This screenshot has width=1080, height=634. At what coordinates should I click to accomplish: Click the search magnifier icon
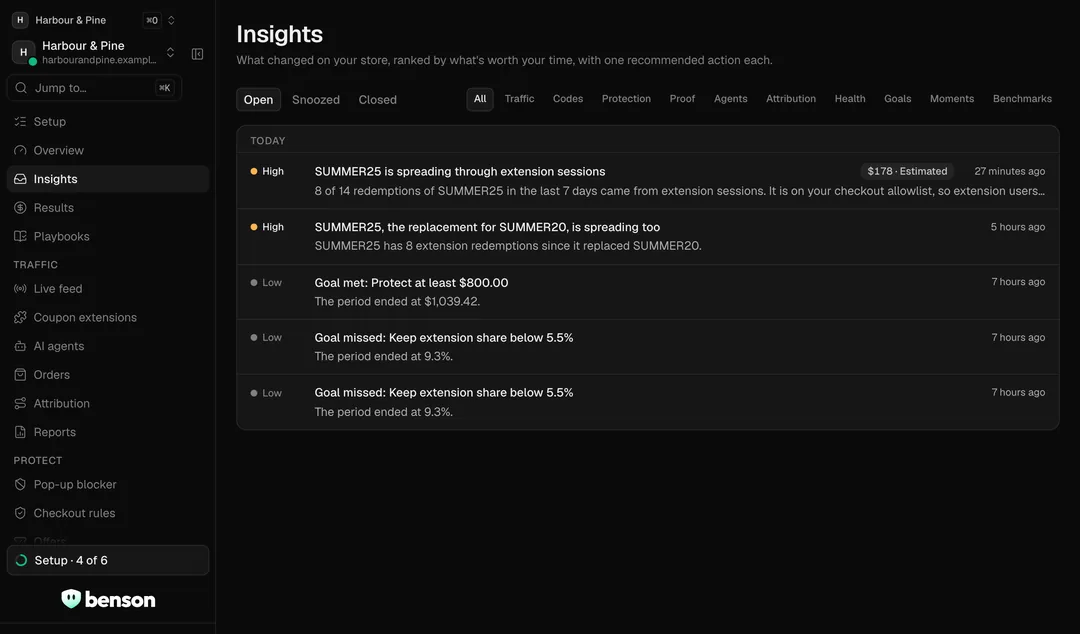pyautogui.click(x=21, y=88)
